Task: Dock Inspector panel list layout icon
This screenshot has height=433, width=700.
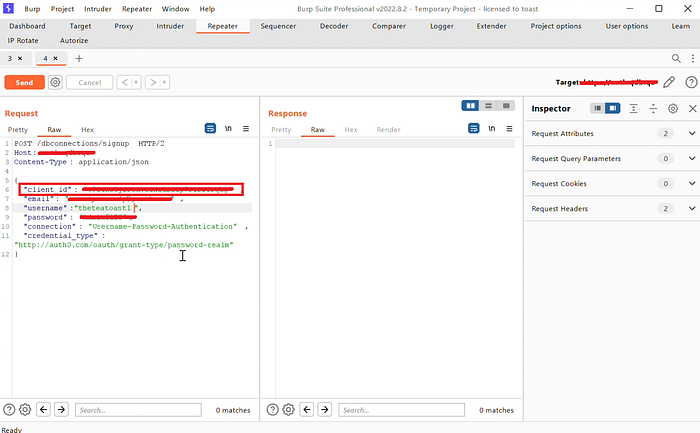Action: click(x=597, y=108)
